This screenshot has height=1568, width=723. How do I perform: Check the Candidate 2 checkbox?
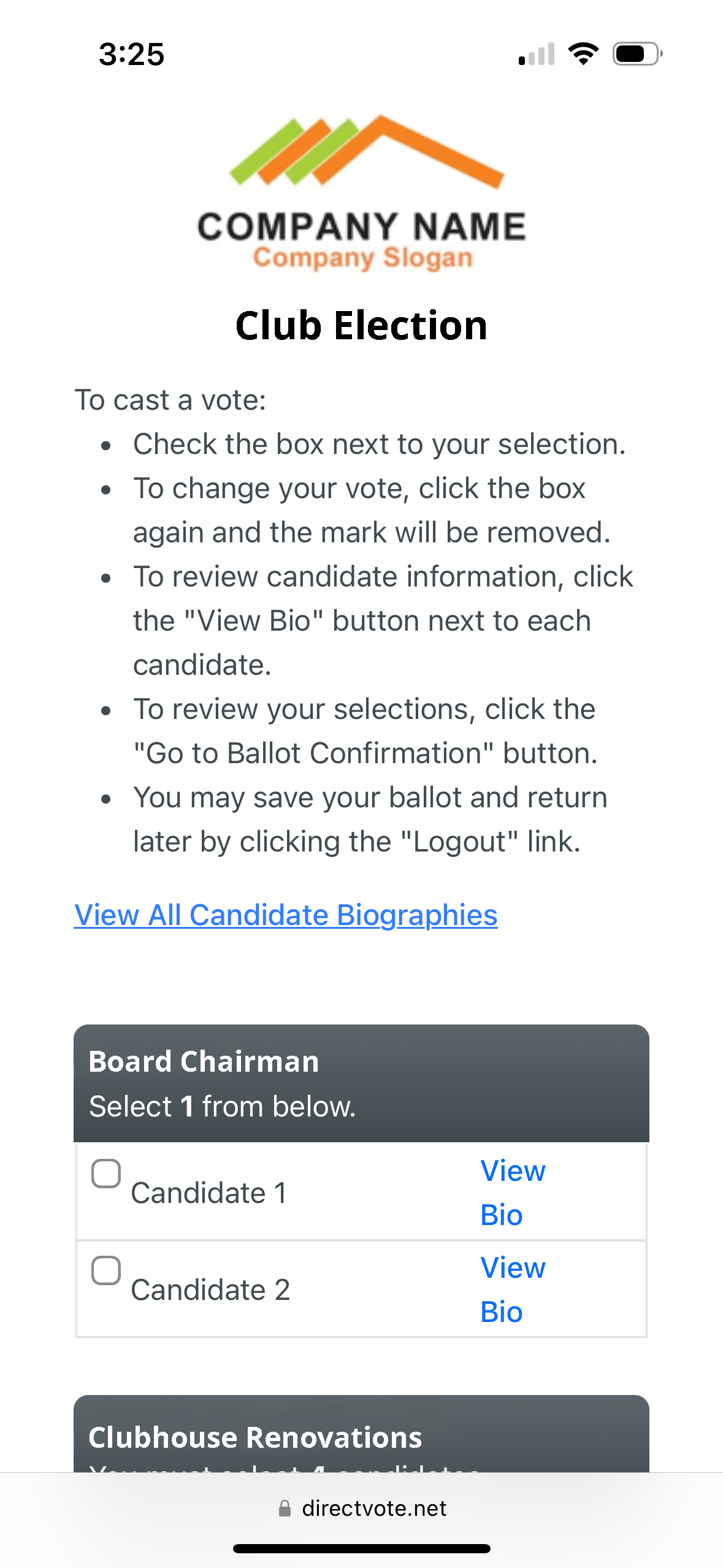coord(106,1270)
